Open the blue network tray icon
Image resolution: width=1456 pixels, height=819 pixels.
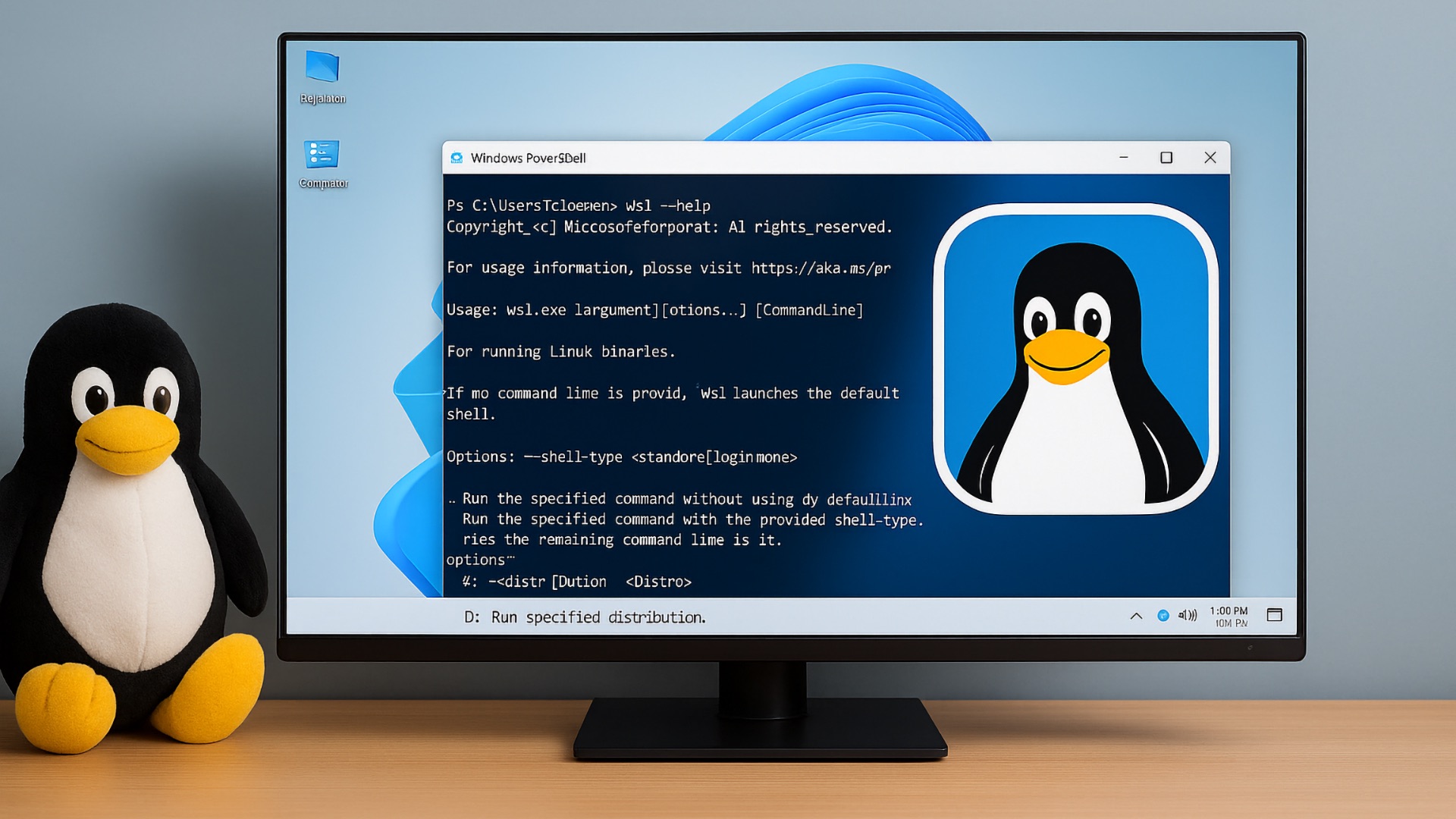tap(1163, 616)
